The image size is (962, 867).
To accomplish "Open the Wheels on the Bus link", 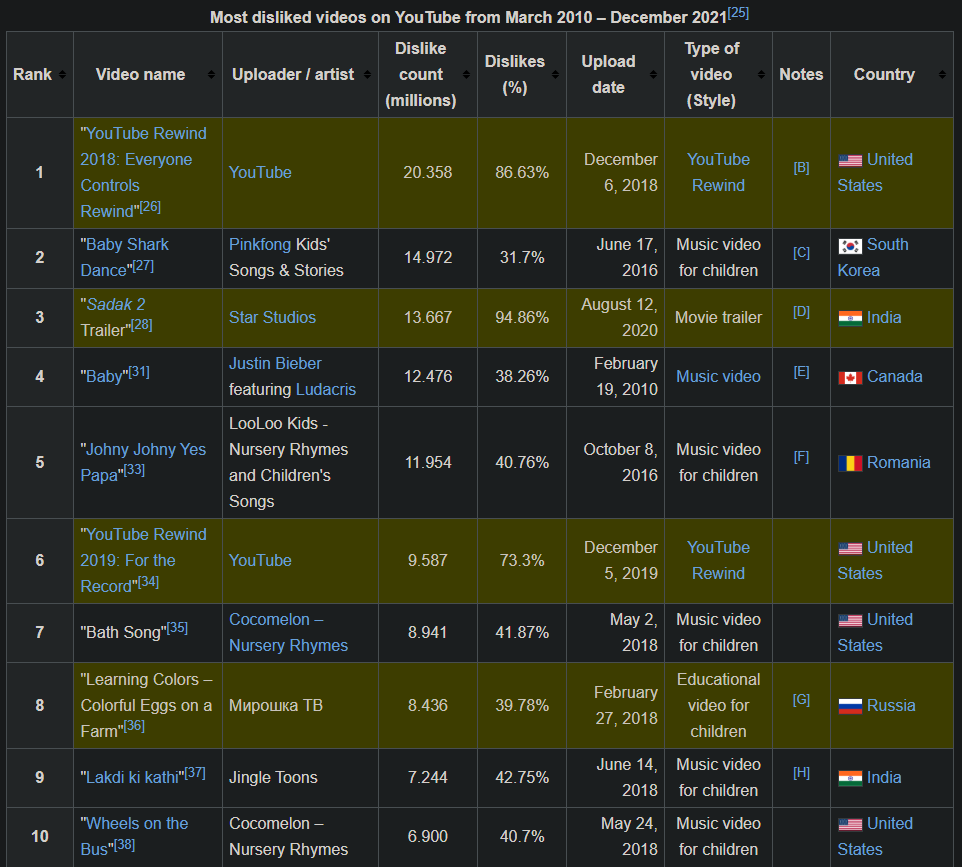I will [134, 836].
